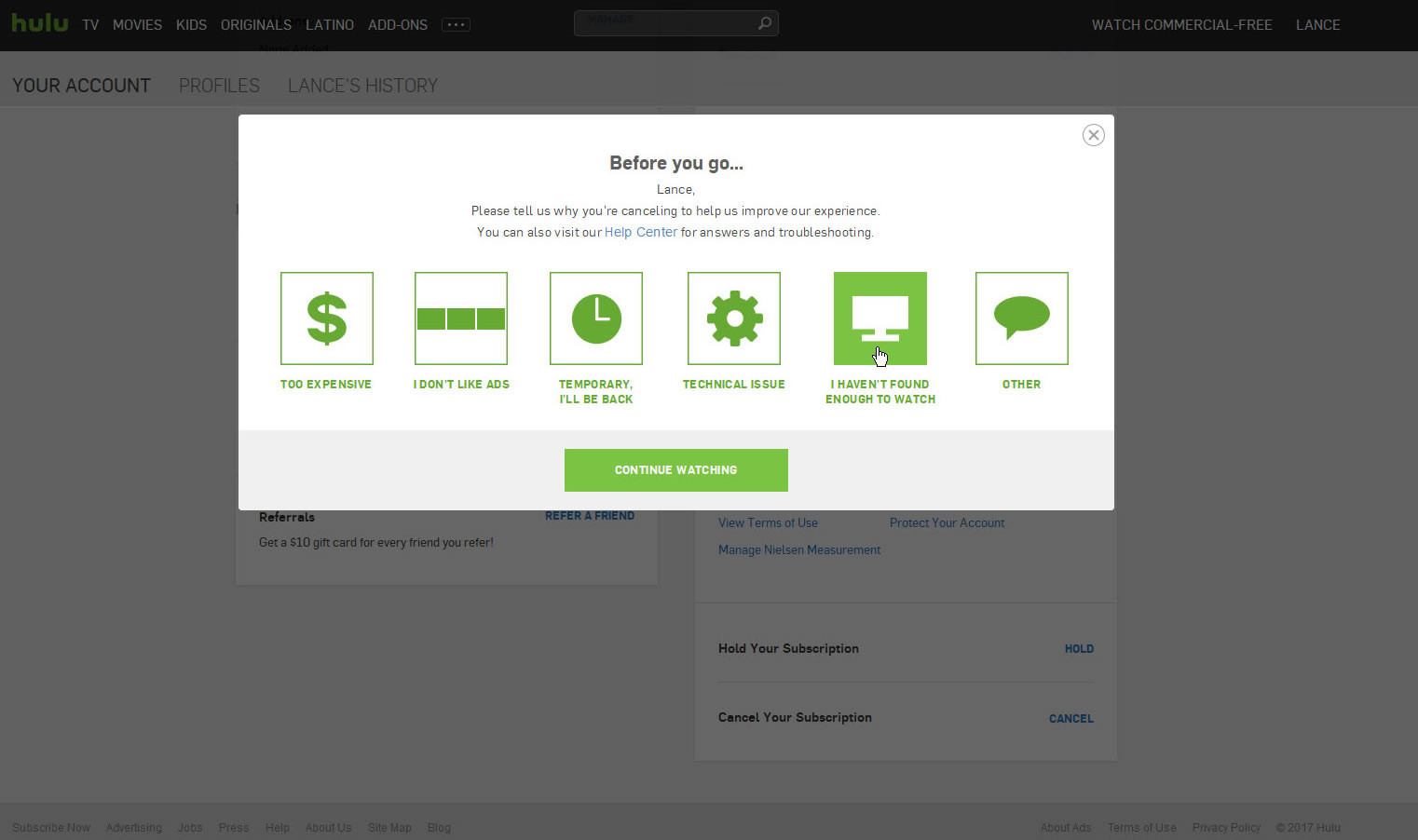Select the Technical Issue gear icon
The image size is (1418, 840).
tap(733, 318)
